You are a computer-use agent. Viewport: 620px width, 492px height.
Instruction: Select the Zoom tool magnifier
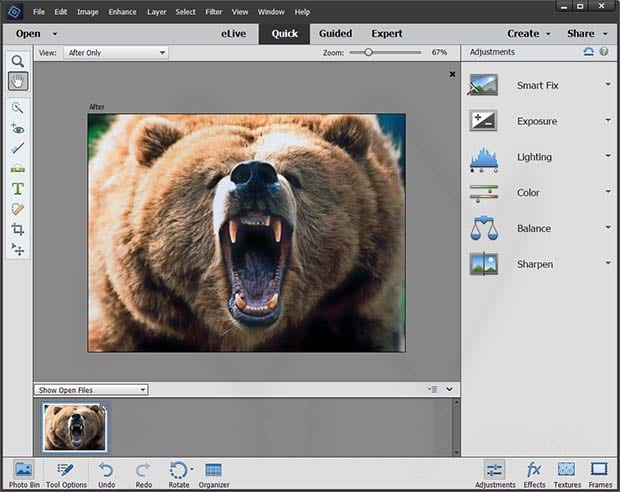pyautogui.click(x=18, y=61)
